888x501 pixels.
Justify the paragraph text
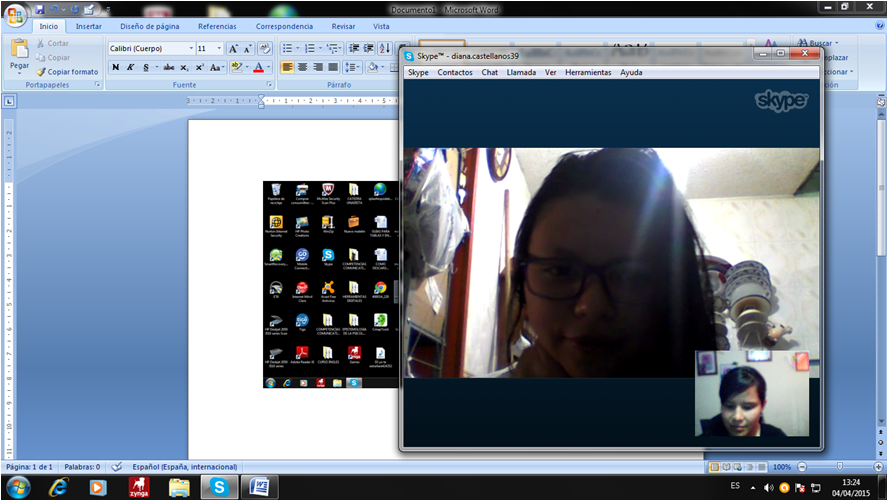(333, 67)
